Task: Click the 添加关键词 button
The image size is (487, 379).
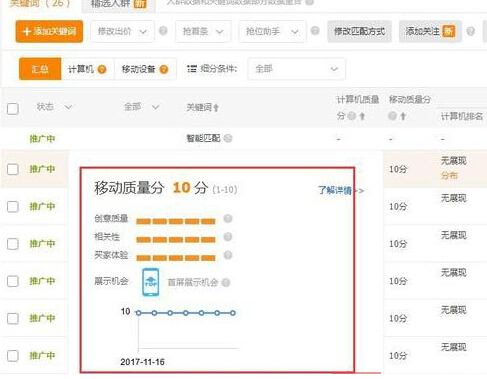Action: click(49, 32)
